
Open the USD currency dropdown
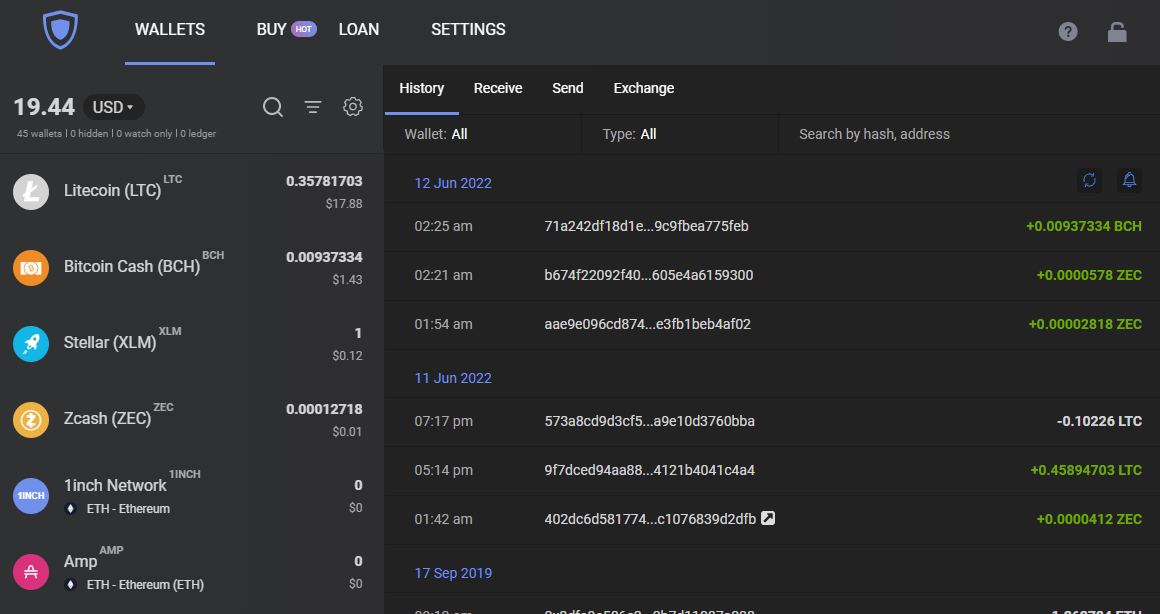[x=114, y=107]
